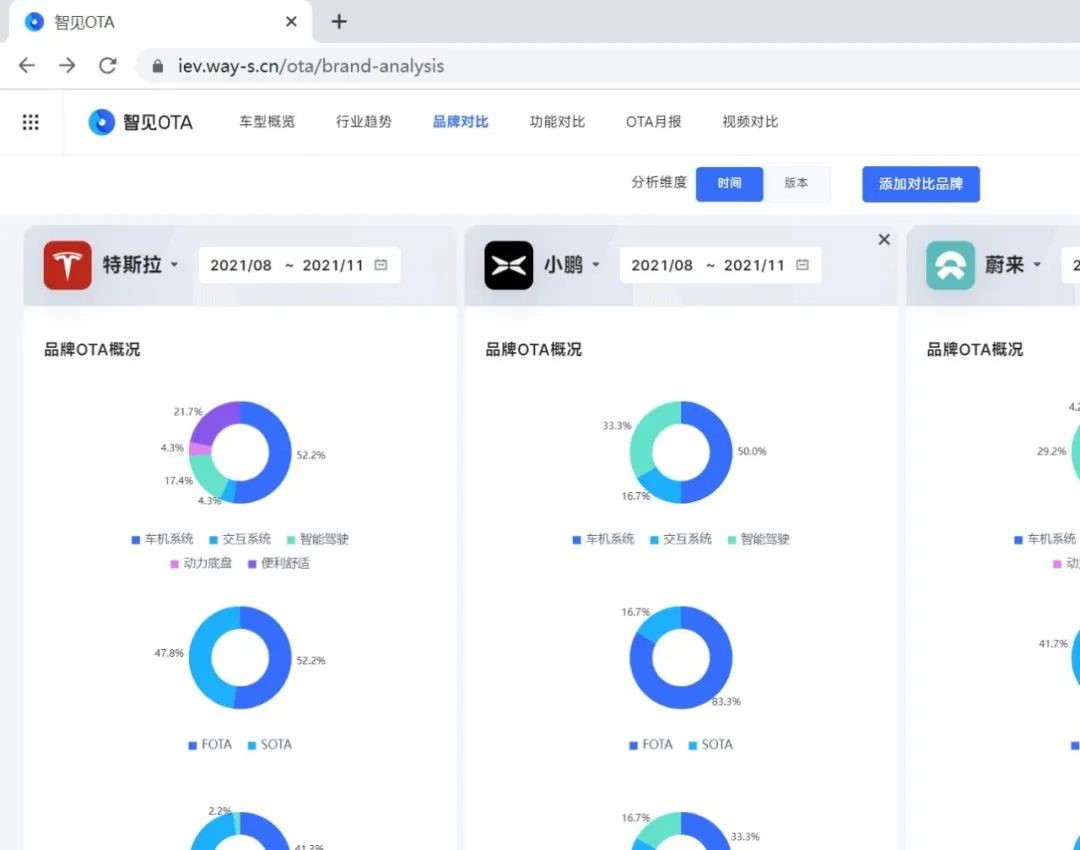
Task: Reload the page with the browser refresh icon
Action: pyautogui.click(x=108, y=66)
